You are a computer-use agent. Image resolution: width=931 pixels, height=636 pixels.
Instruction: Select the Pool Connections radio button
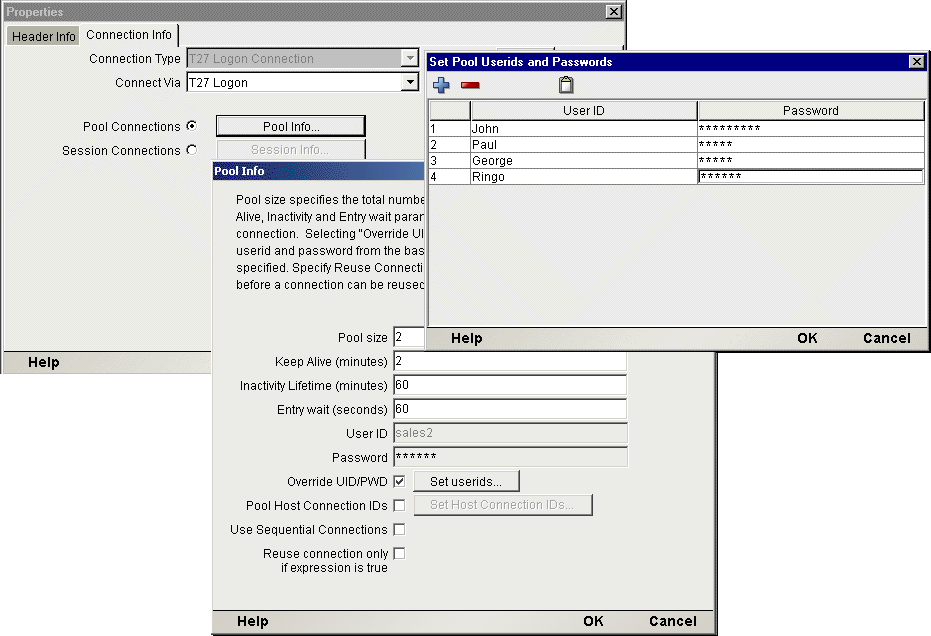[x=190, y=126]
